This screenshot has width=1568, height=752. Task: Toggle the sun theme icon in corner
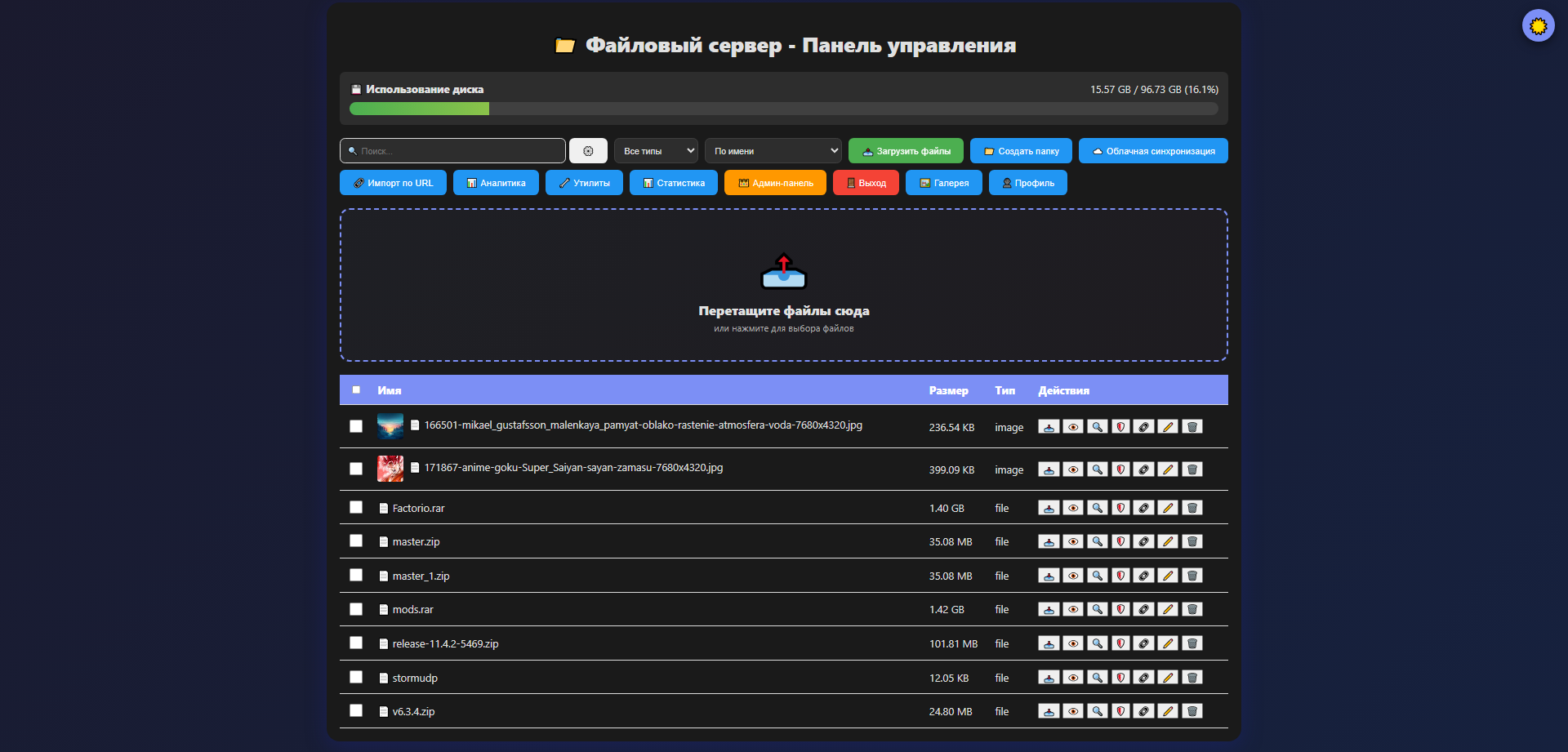1538,26
